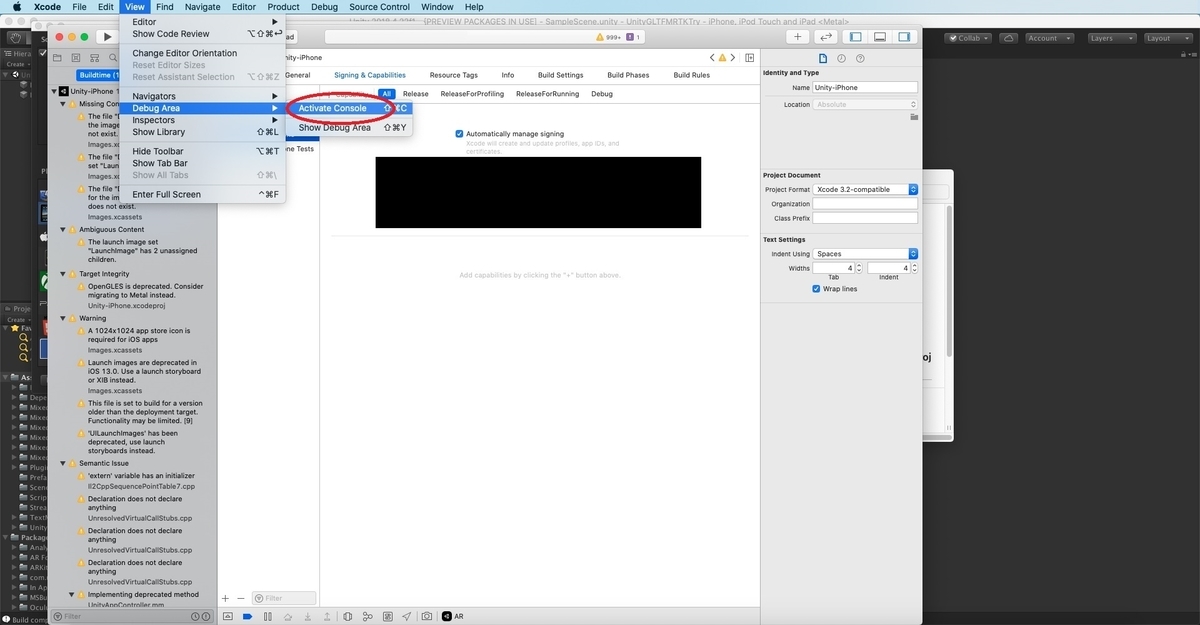Open the project navigator folder icon
Image resolution: width=1200 pixels, height=625 pixels.
point(59,58)
